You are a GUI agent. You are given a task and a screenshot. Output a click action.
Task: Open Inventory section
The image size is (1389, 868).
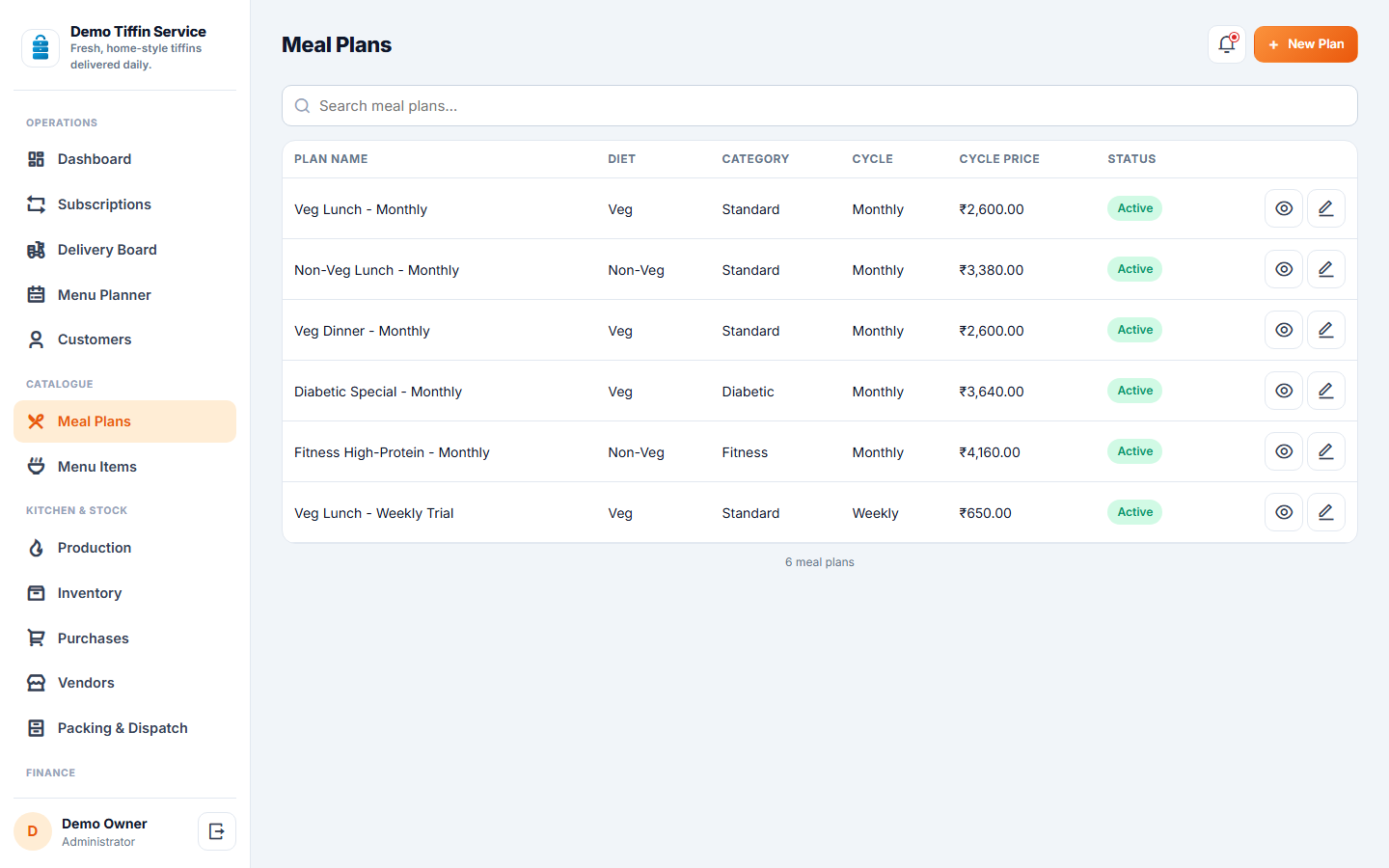[124, 593]
